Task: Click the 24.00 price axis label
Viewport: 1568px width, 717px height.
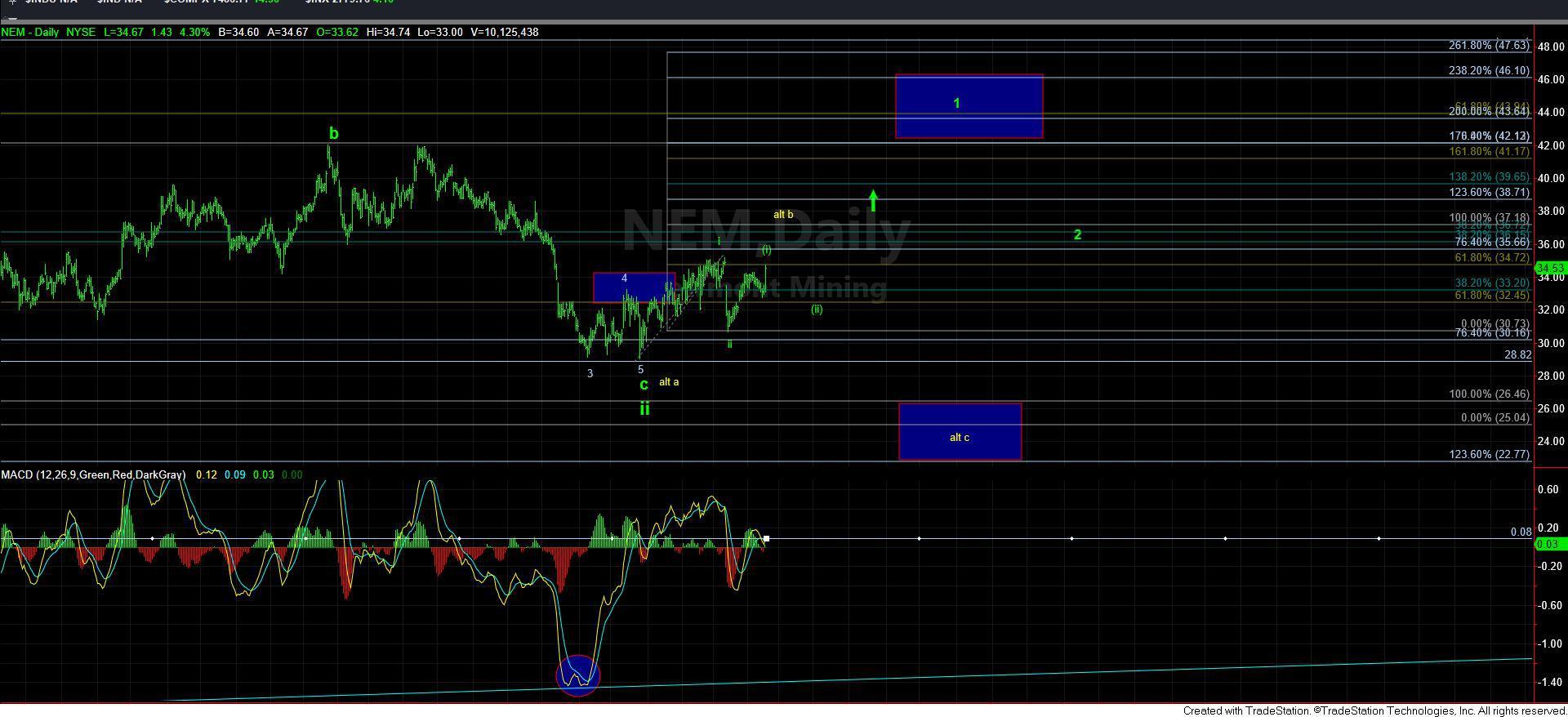Action: [x=1551, y=442]
